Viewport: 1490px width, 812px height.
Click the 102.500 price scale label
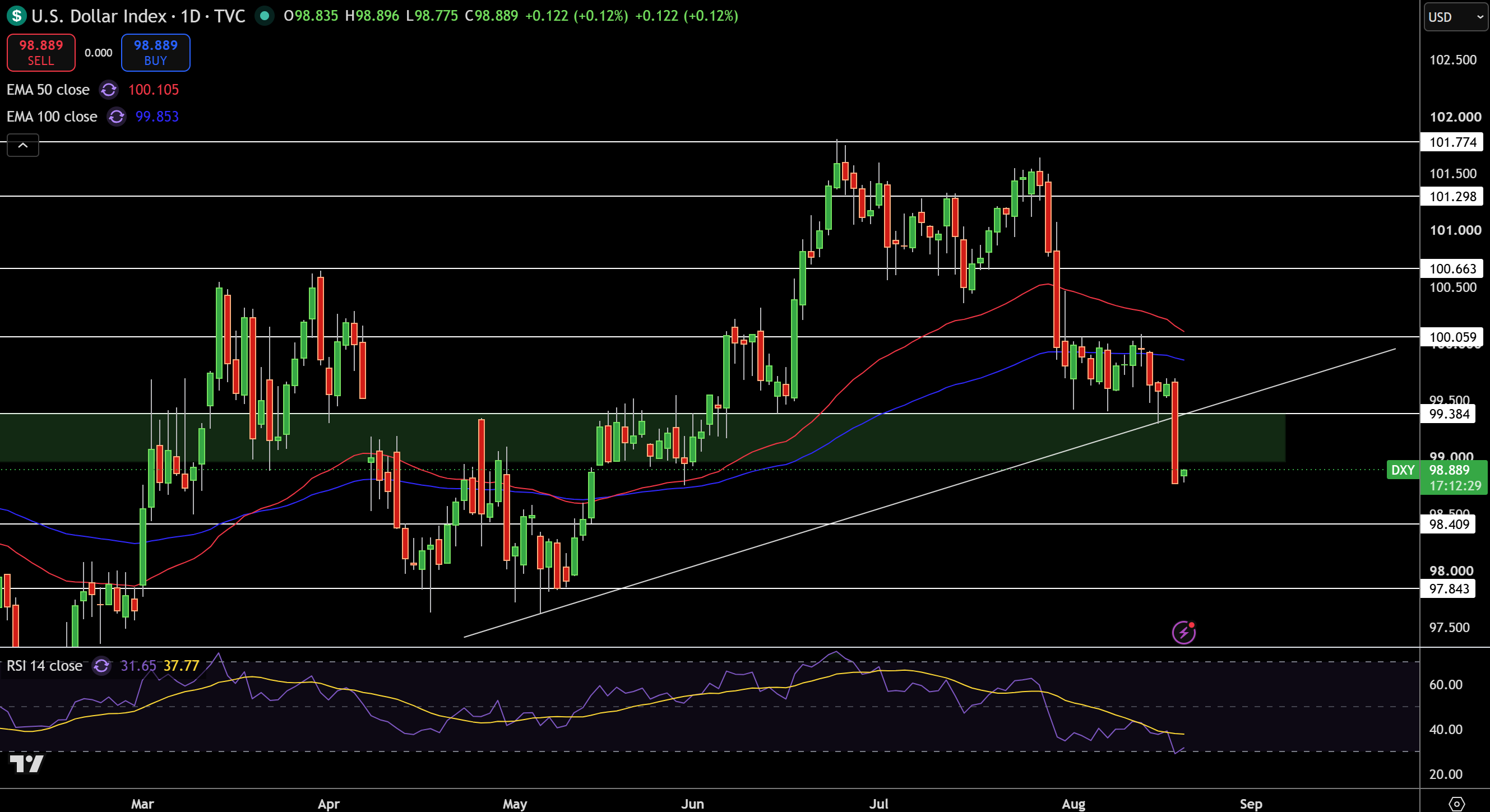click(1453, 60)
